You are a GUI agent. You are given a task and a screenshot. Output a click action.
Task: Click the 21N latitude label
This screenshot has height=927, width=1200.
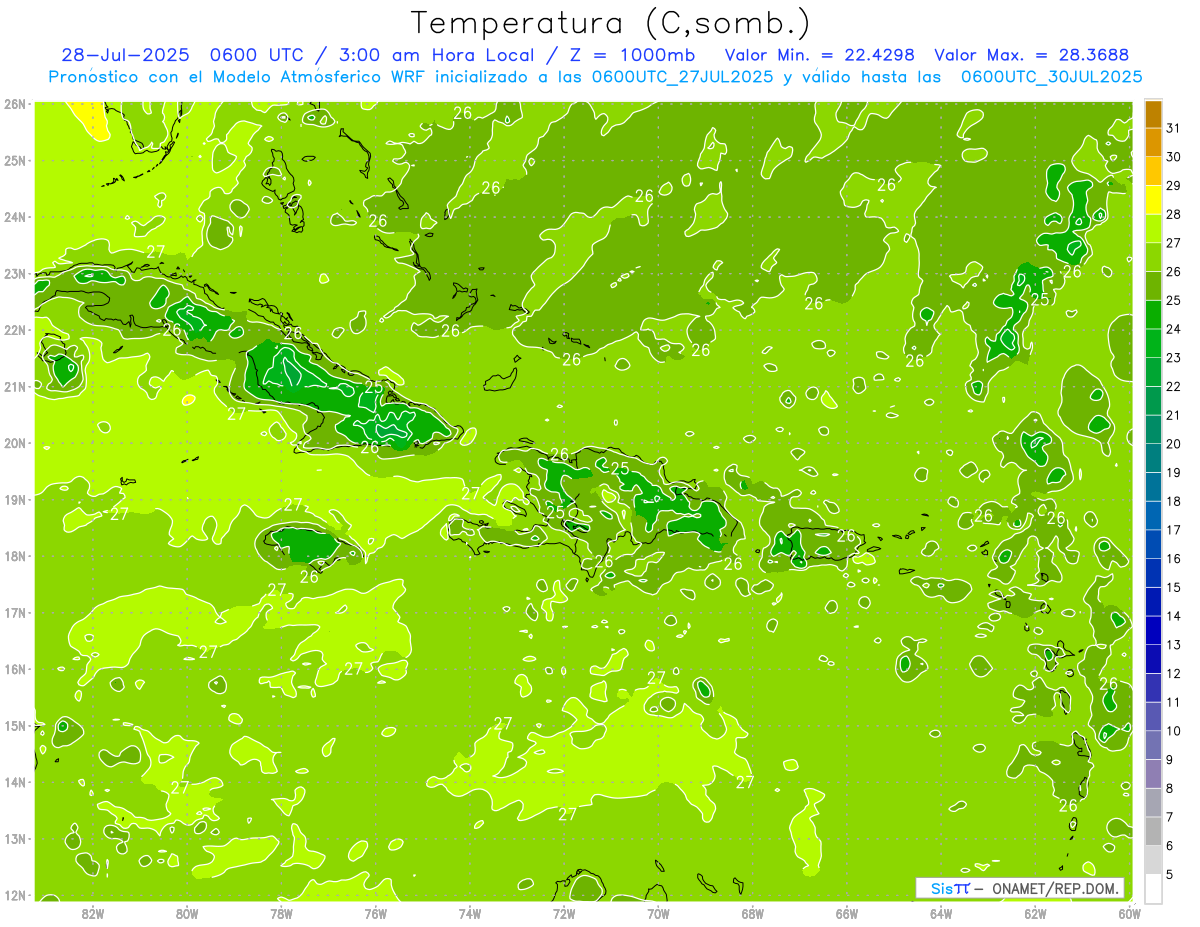click(15, 387)
